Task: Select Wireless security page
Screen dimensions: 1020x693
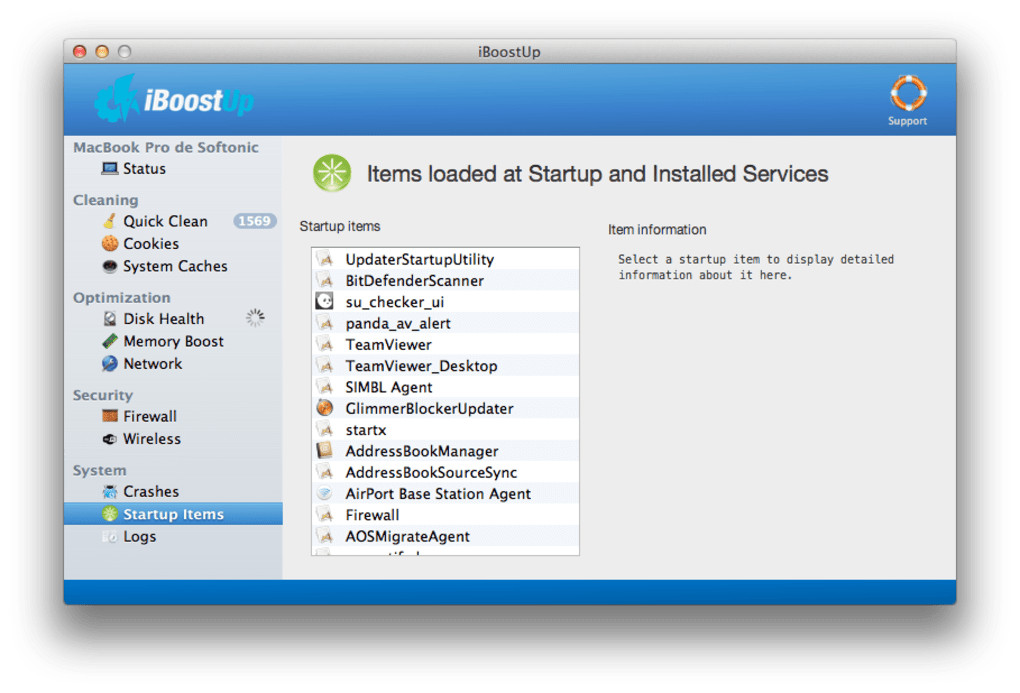Action: [x=173, y=439]
